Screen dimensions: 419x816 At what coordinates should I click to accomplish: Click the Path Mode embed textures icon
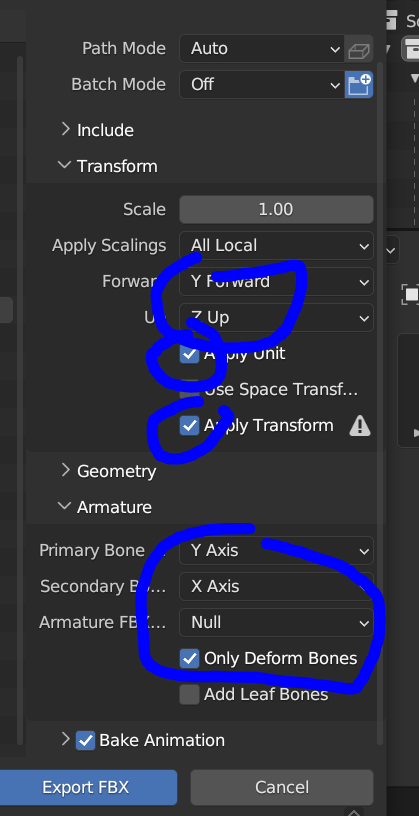coord(359,49)
